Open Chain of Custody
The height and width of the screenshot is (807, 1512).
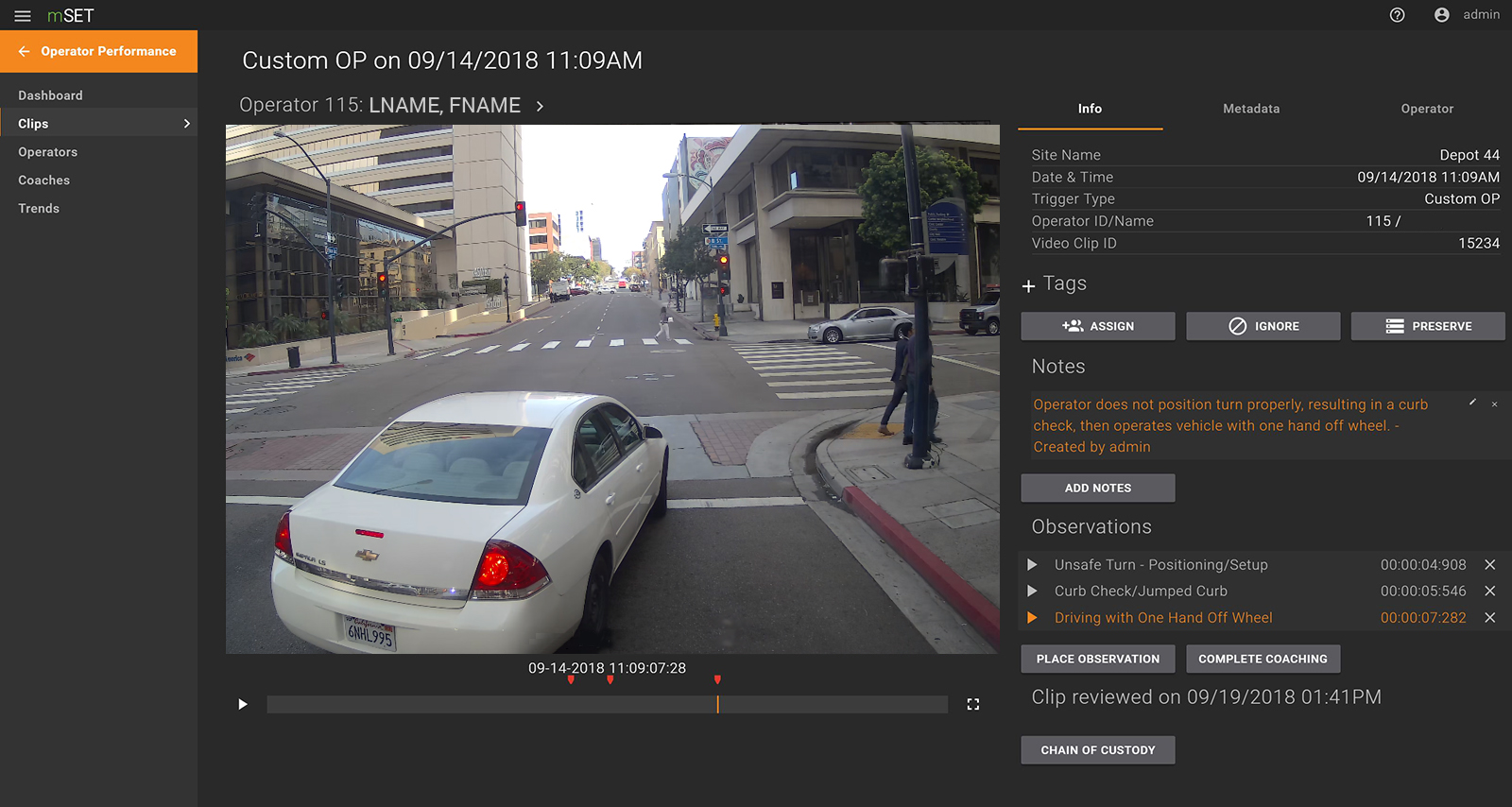pos(1097,750)
